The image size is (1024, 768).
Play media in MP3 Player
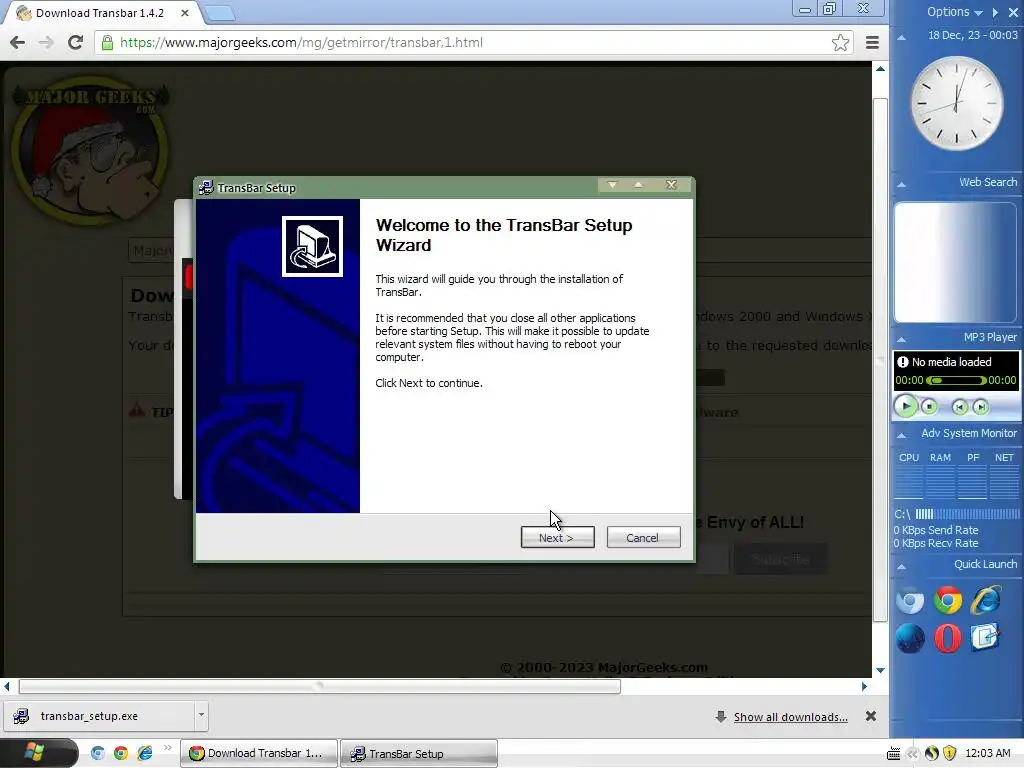click(x=906, y=406)
